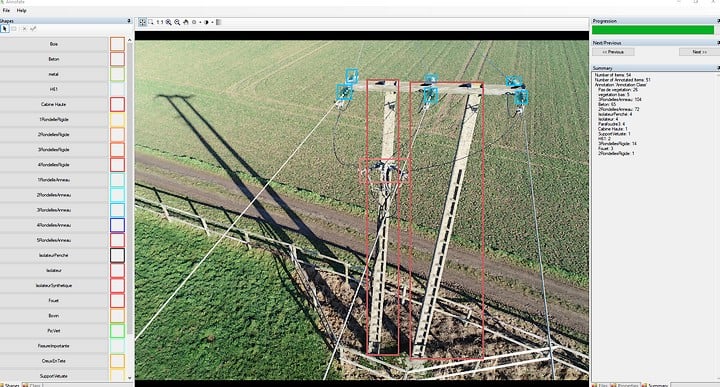Screen dimensions: 720x387
Task: Click the shapes list scroll down arrow
Action: (x=129, y=377)
